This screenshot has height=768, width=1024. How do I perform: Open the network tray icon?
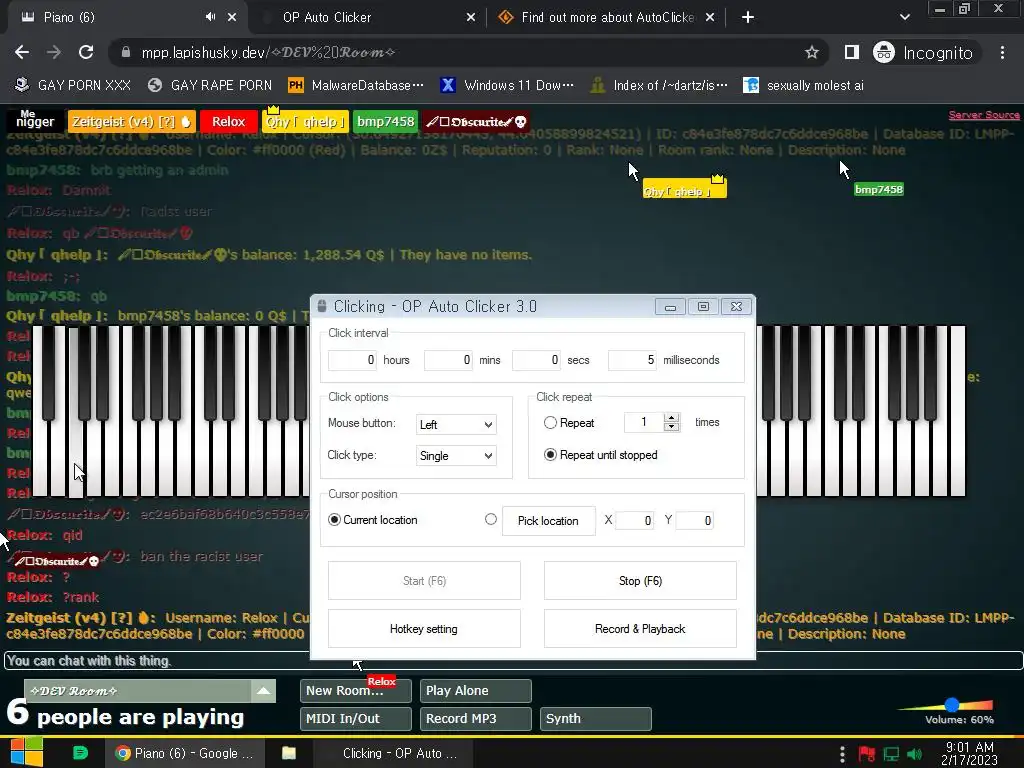tap(891, 754)
